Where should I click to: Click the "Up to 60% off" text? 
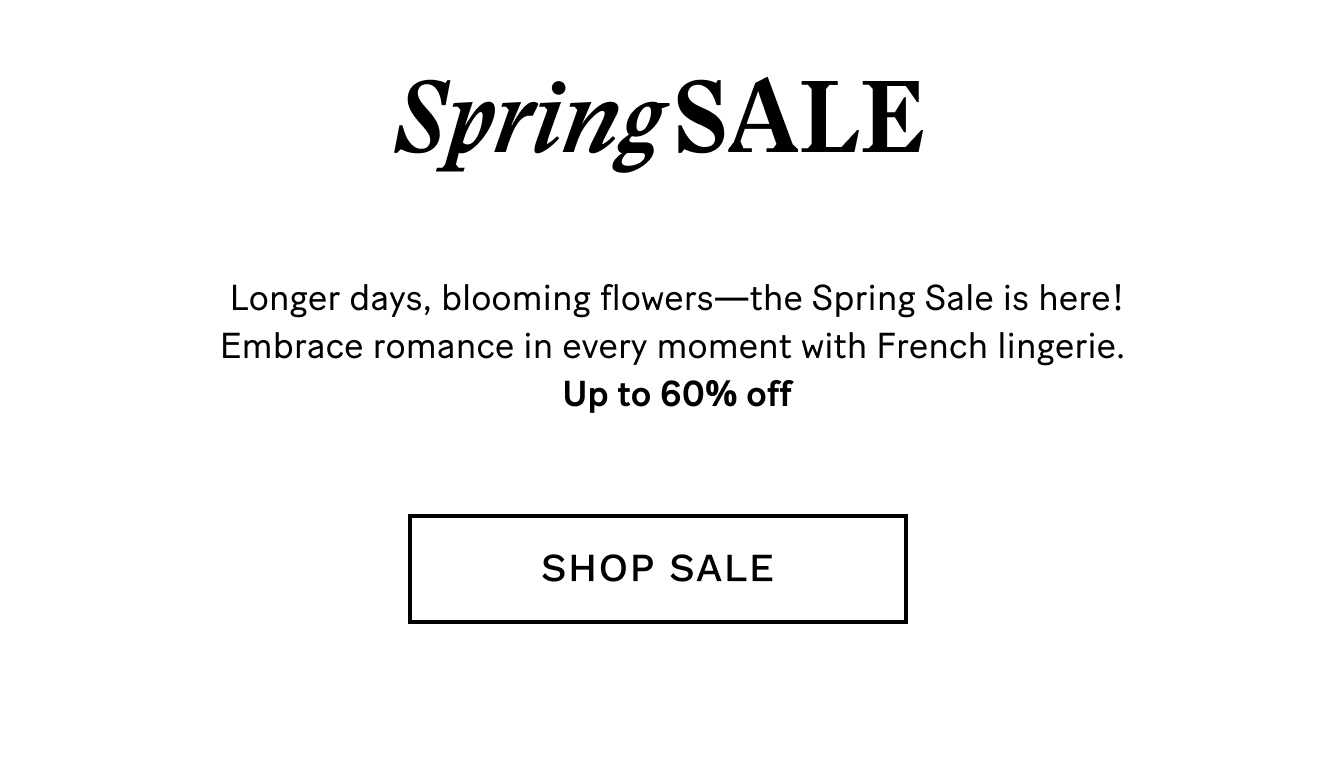677,394
